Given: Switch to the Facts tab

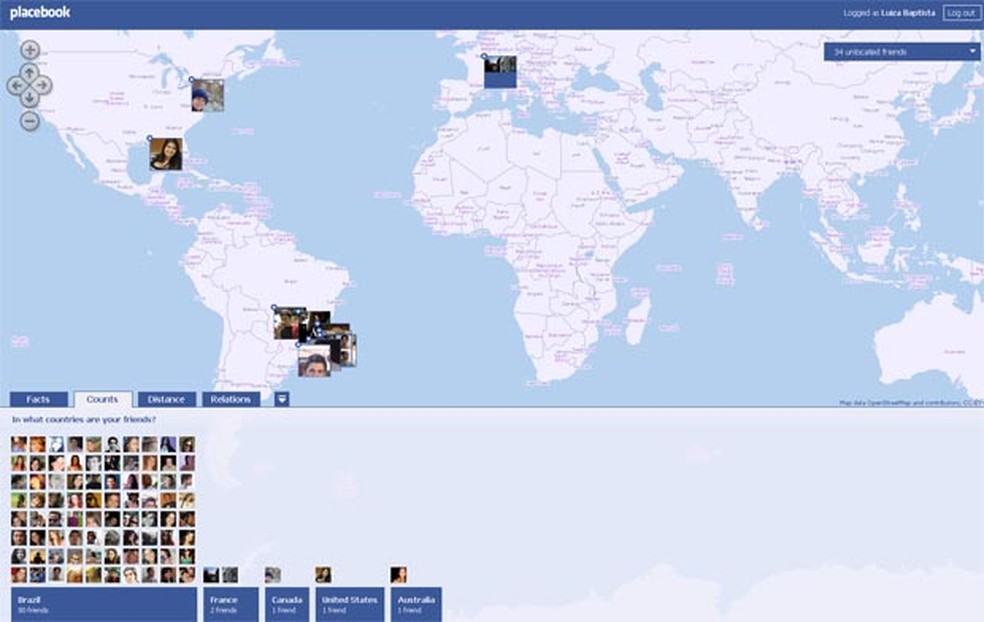Looking at the screenshot, I should point(37,398).
